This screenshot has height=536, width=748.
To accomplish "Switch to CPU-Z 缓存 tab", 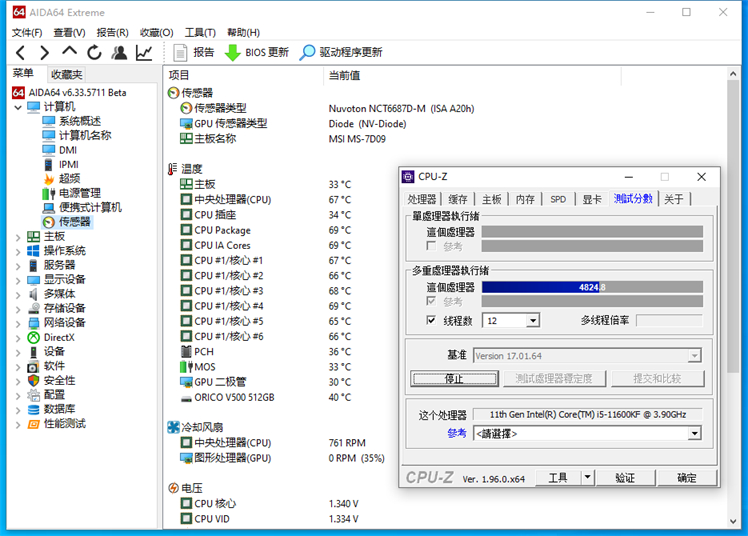I will 457,199.
